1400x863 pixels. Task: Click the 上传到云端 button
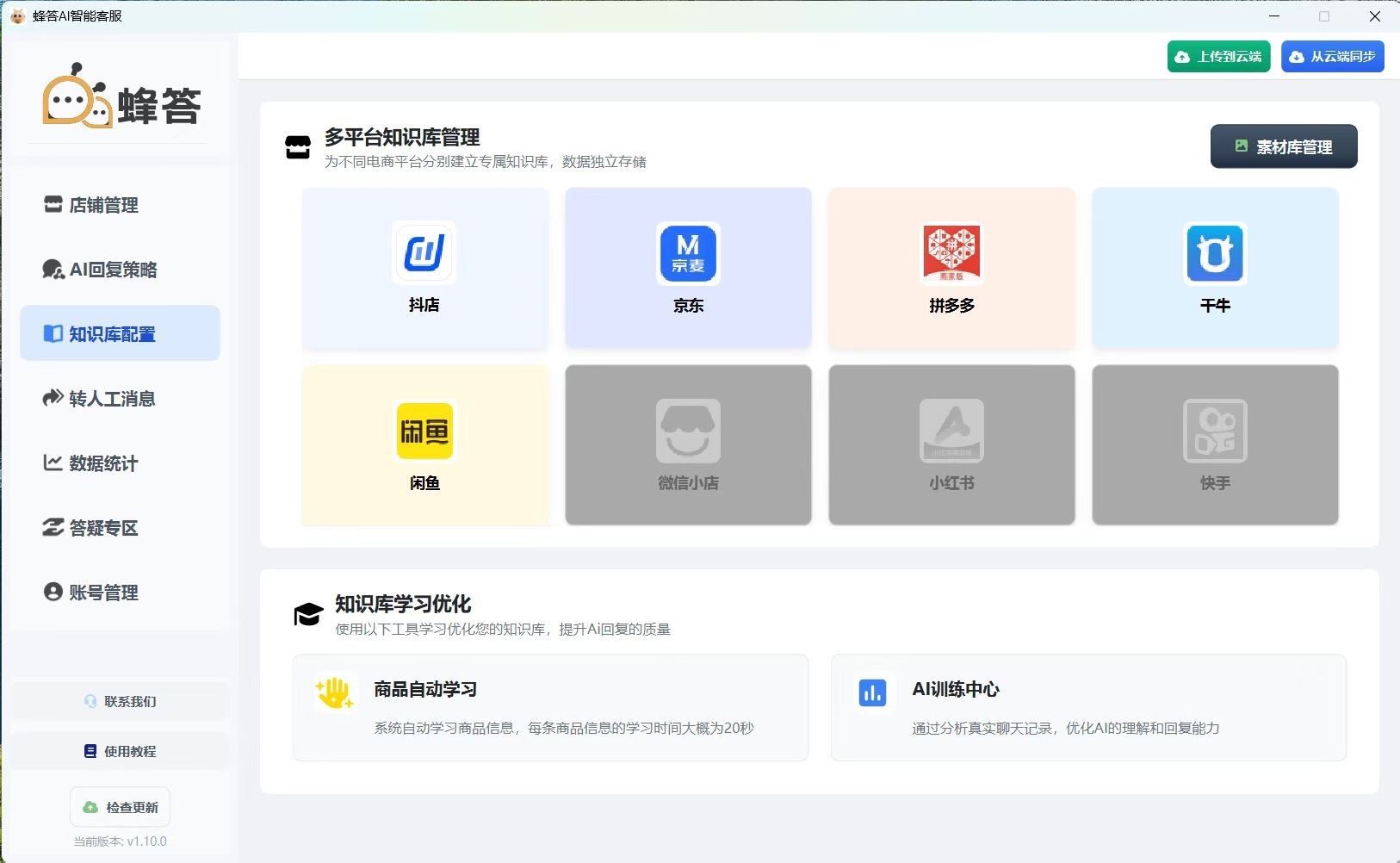tap(1218, 57)
